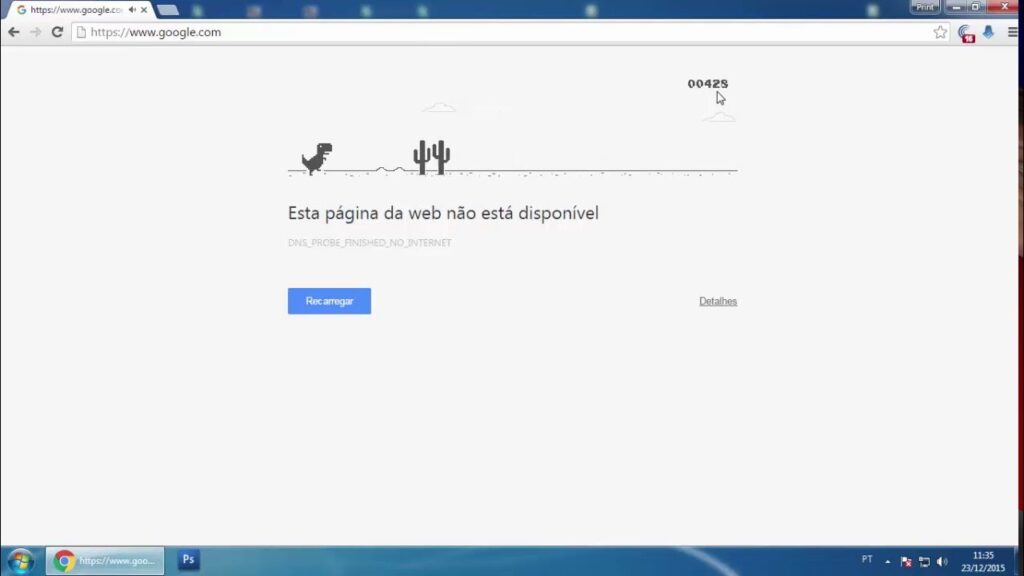Open a new tab with the new-tab button
Viewport: 1024px width, 576px height.
[x=168, y=10]
